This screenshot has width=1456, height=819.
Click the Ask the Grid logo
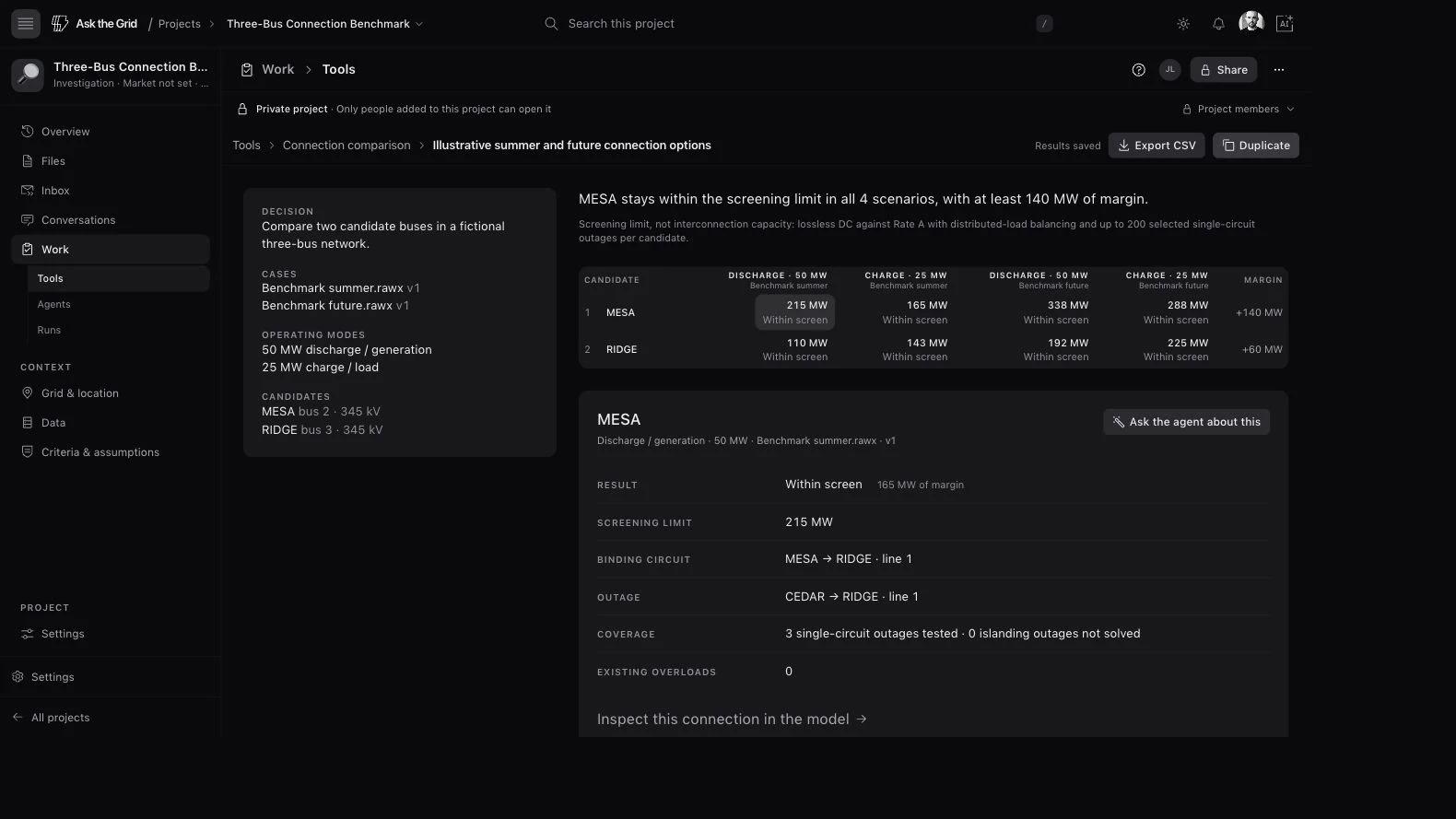(x=94, y=24)
